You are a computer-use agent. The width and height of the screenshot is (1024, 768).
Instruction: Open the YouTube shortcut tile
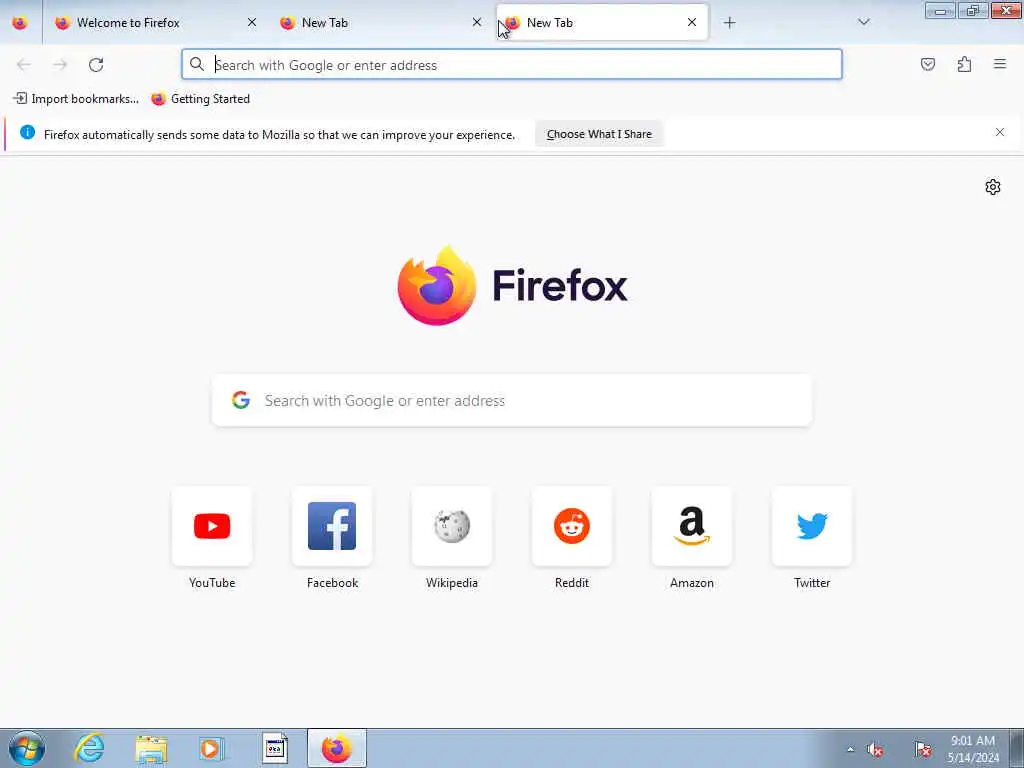212,526
